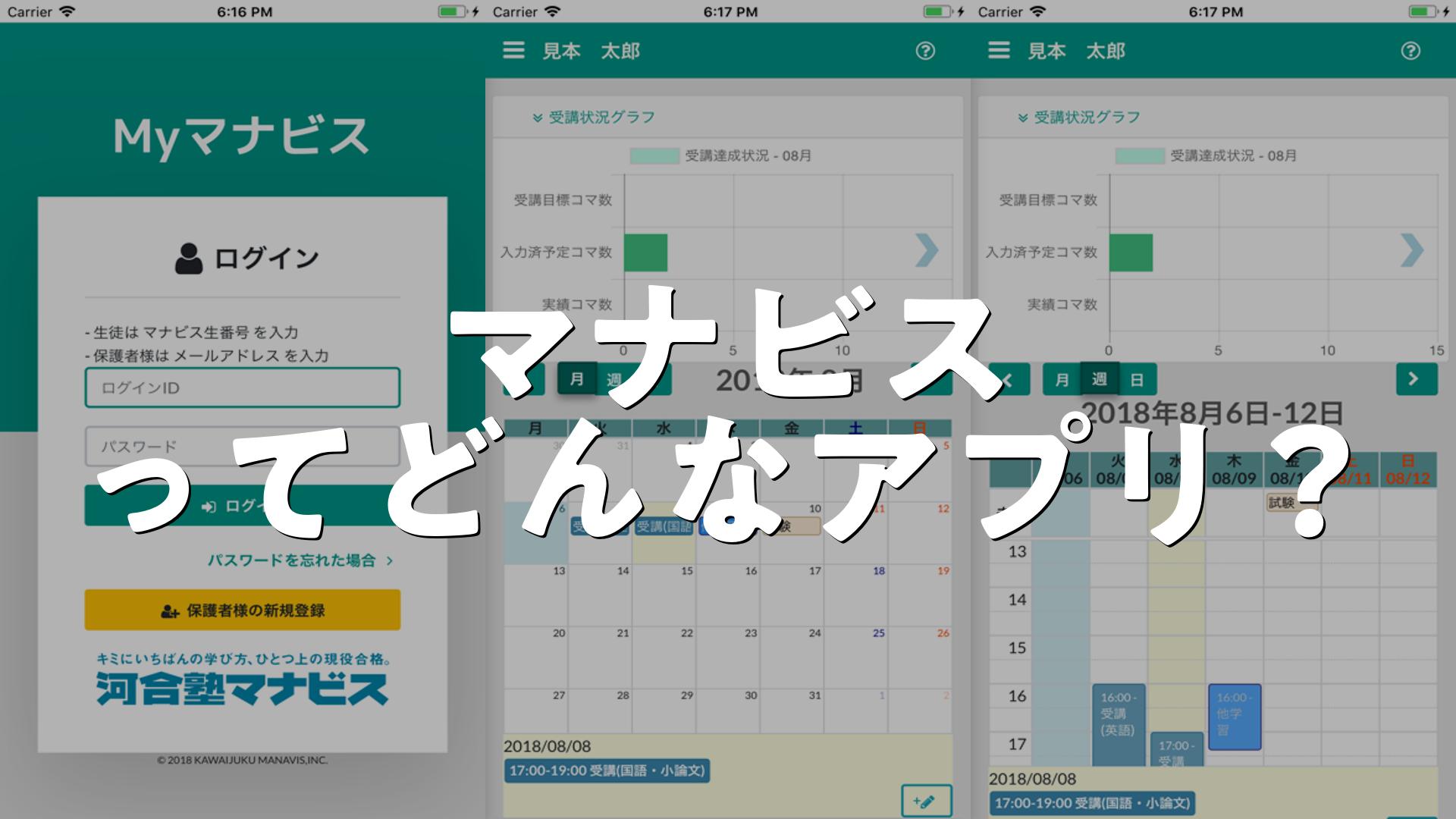This screenshot has width=1456, height=819.
Task: Select day 25 Saturday in month calendar
Action: tap(856, 657)
